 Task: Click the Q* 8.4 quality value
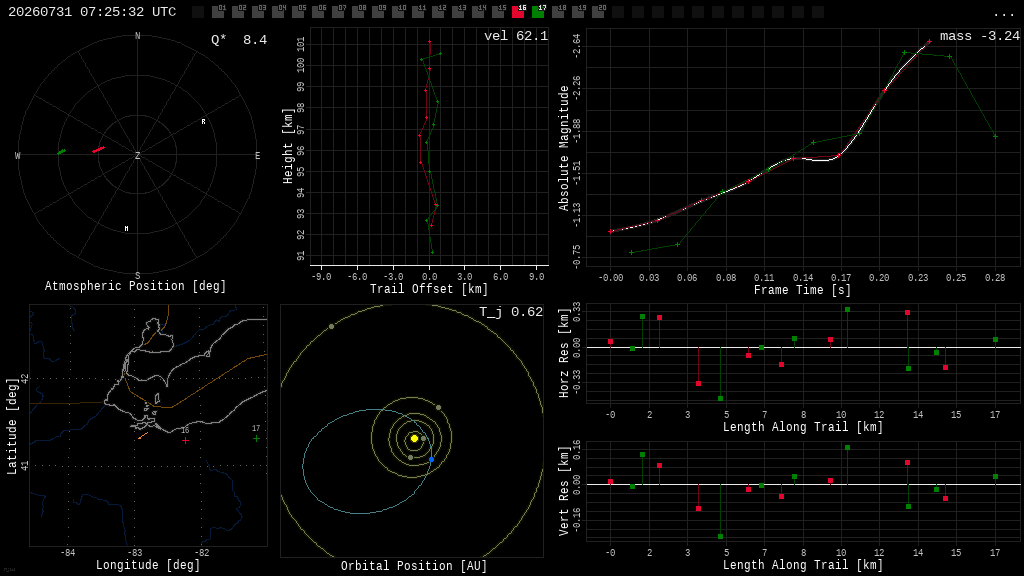click(x=239, y=40)
